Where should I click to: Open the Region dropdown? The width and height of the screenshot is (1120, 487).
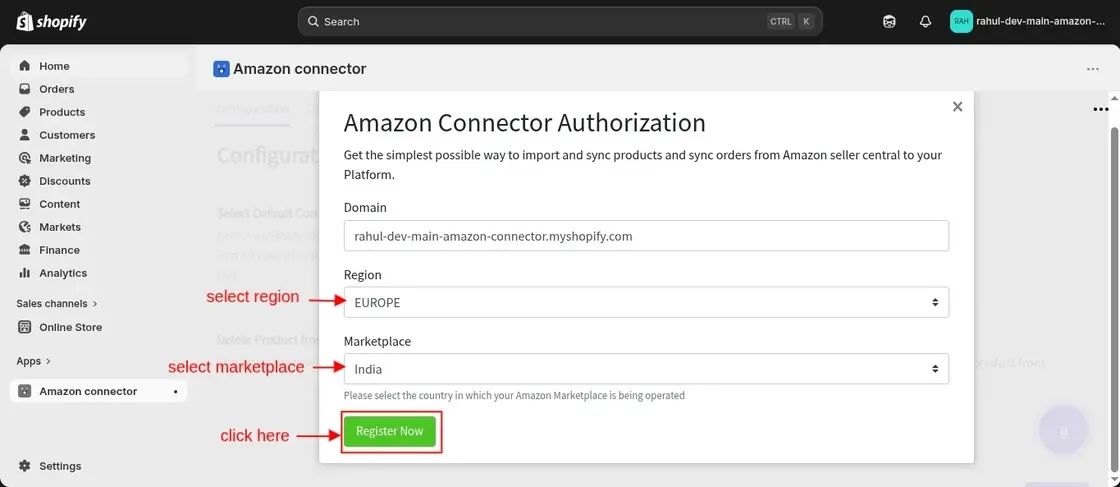pyautogui.click(x=646, y=302)
